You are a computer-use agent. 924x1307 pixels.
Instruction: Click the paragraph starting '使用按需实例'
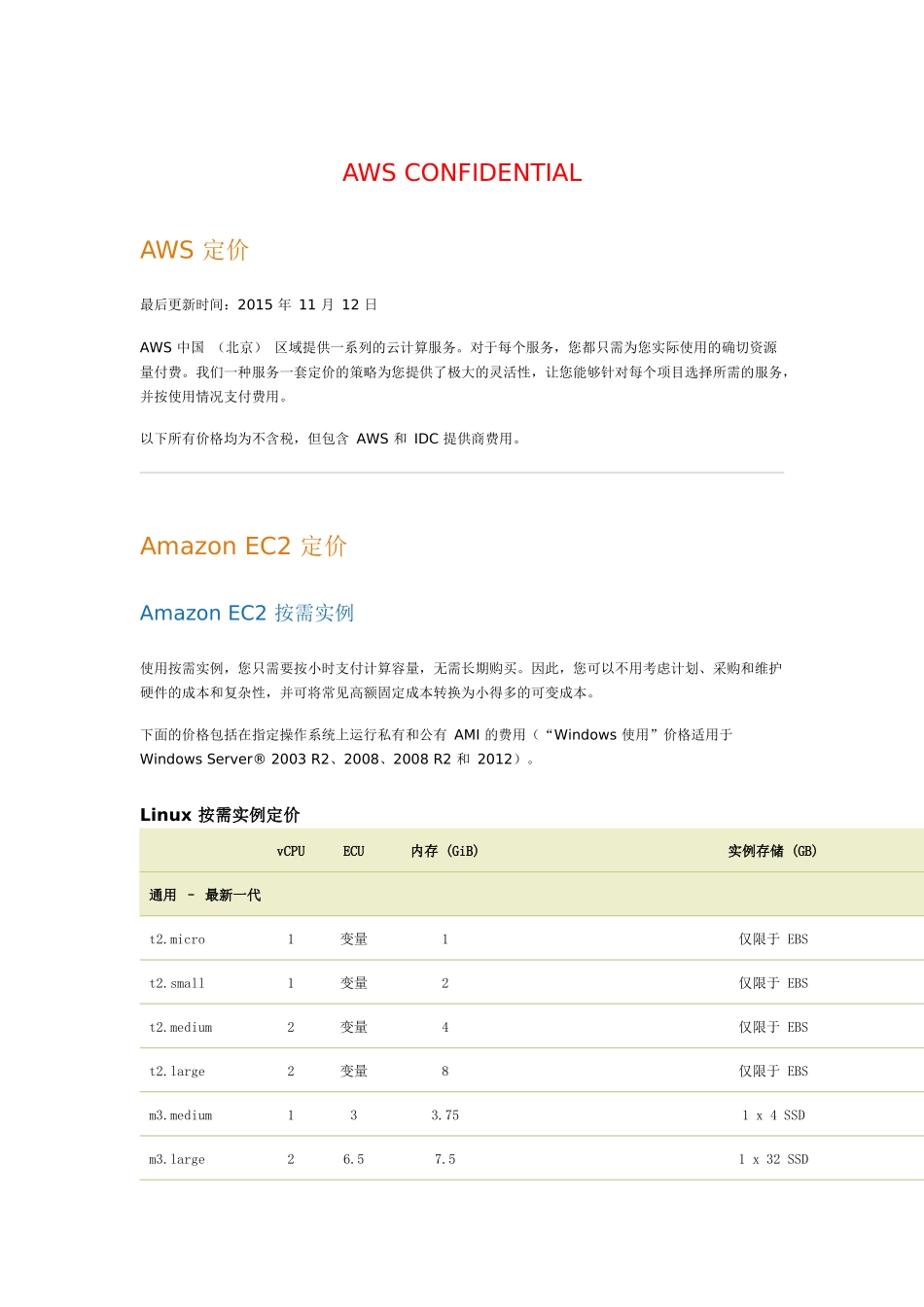(x=461, y=681)
